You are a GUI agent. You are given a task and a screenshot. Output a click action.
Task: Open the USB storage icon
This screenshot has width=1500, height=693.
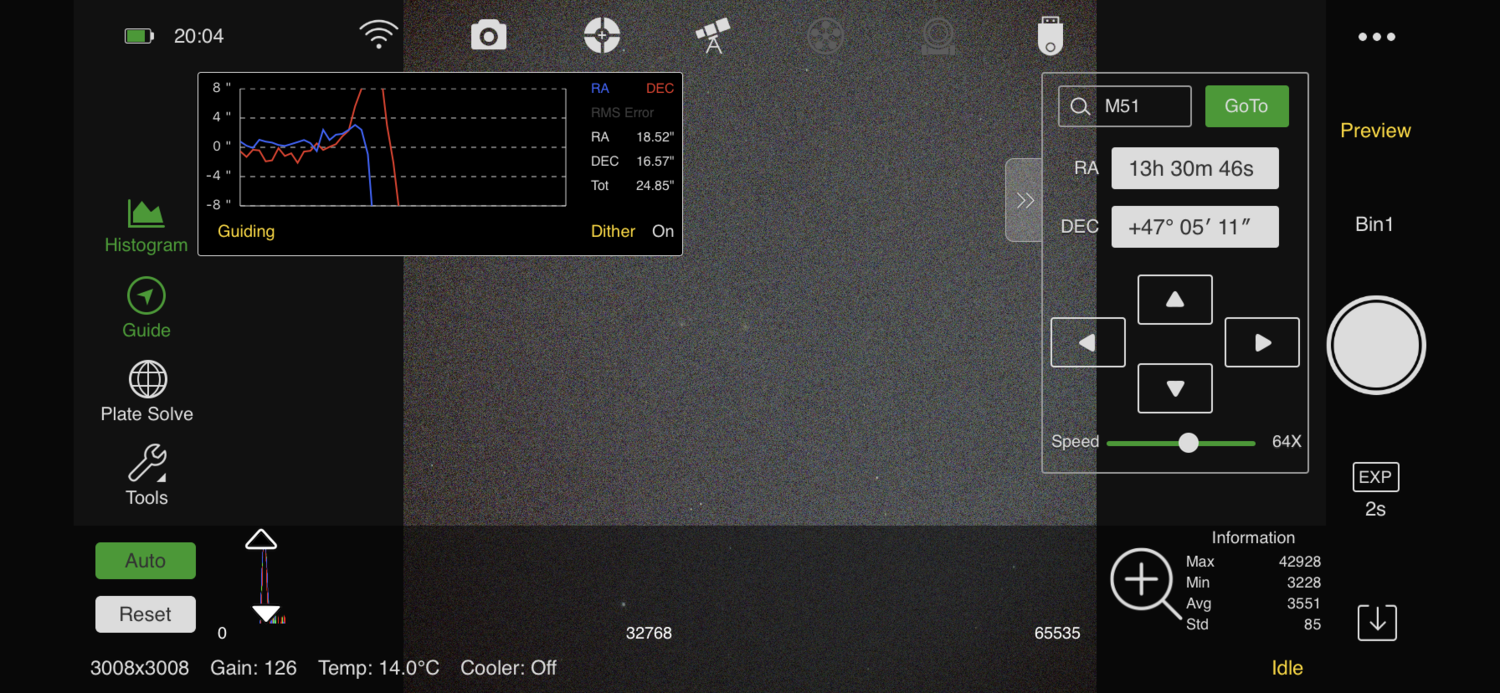pyautogui.click(x=1049, y=36)
